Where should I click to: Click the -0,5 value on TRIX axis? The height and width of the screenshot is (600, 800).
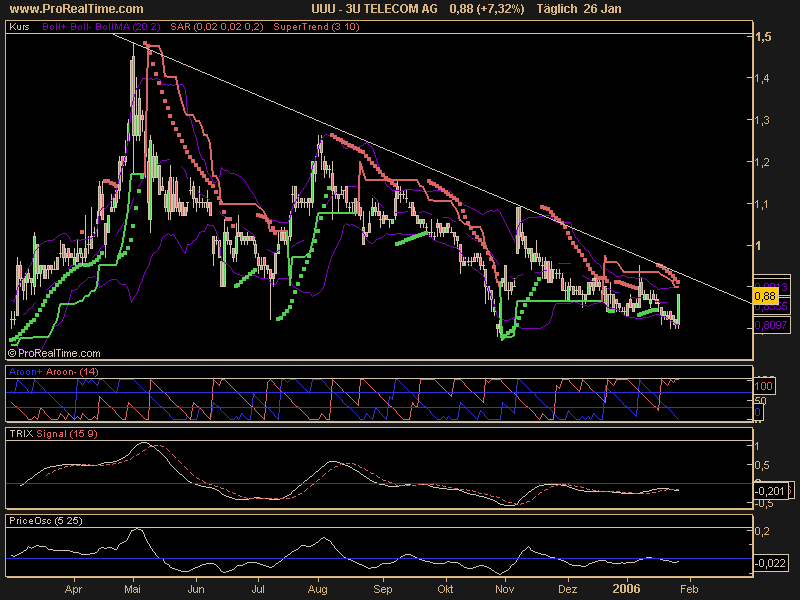(x=763, y=503)
